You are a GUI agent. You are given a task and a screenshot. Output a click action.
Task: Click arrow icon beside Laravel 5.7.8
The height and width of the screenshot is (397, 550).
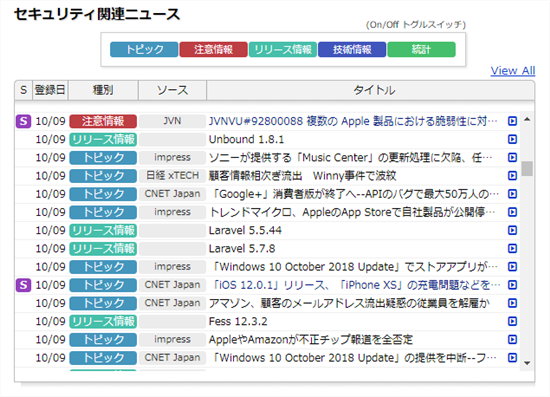point(512,248)
